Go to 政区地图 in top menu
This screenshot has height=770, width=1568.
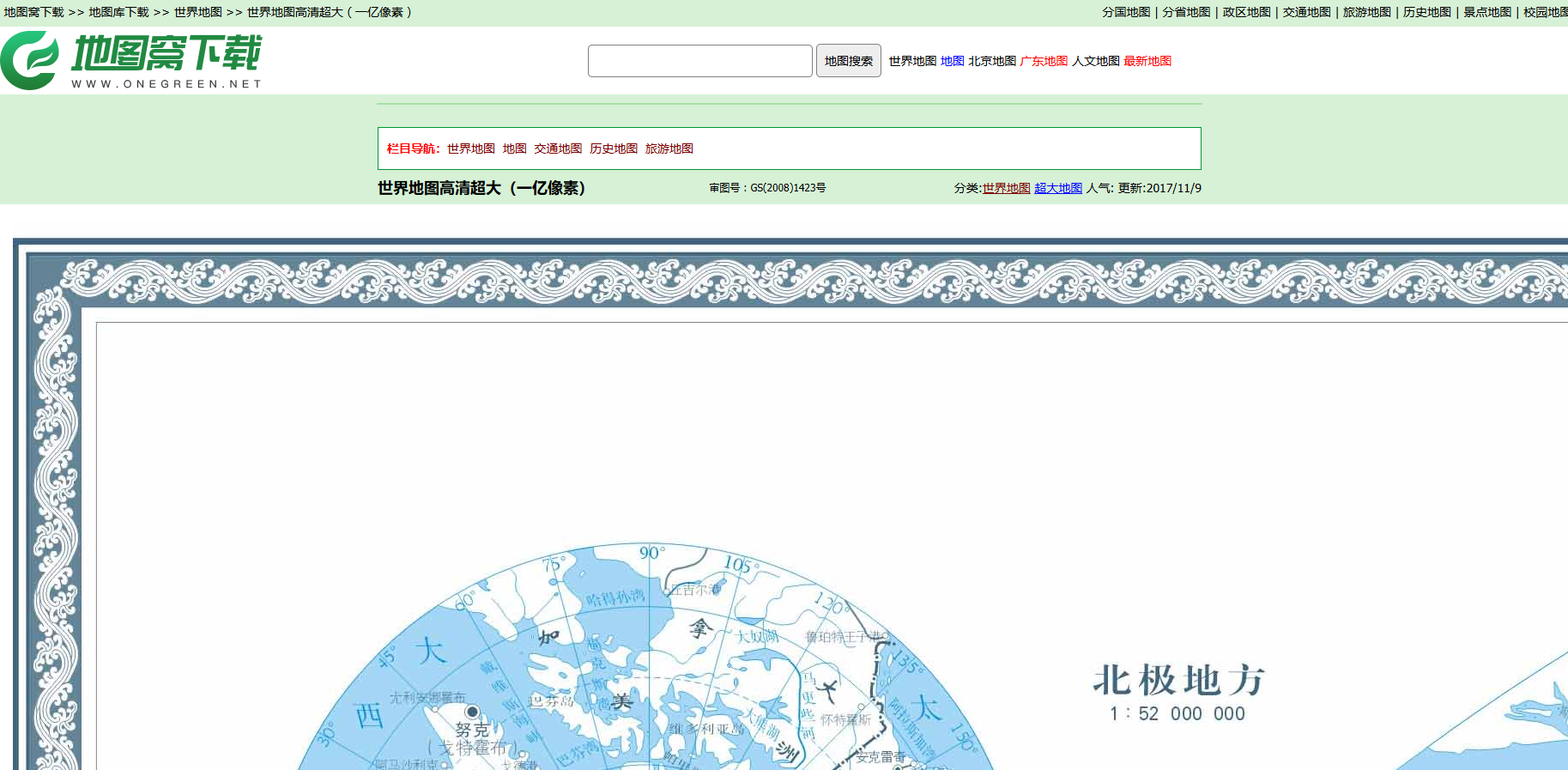coord(1245,12)
